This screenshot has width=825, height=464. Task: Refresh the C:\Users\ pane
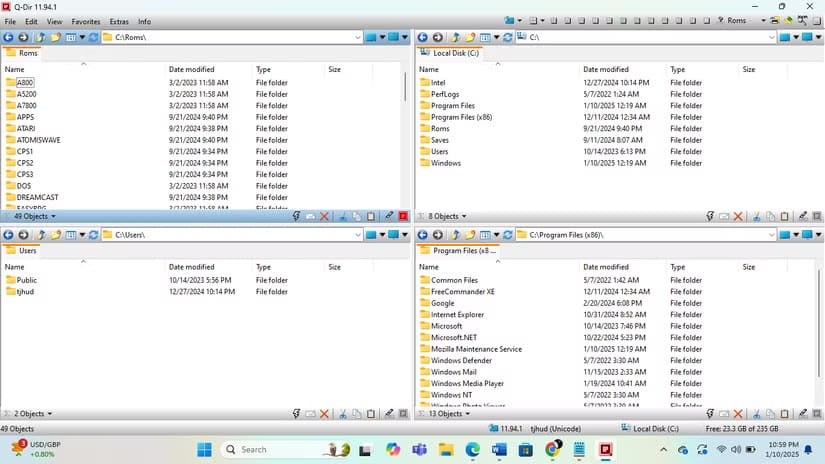click(x=93, y=235)
